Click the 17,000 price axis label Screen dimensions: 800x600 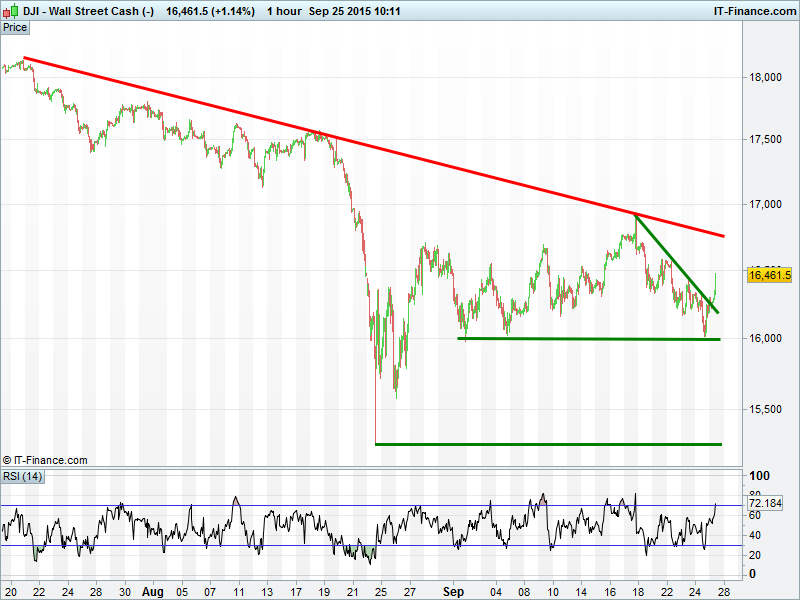tap(766, 204)
